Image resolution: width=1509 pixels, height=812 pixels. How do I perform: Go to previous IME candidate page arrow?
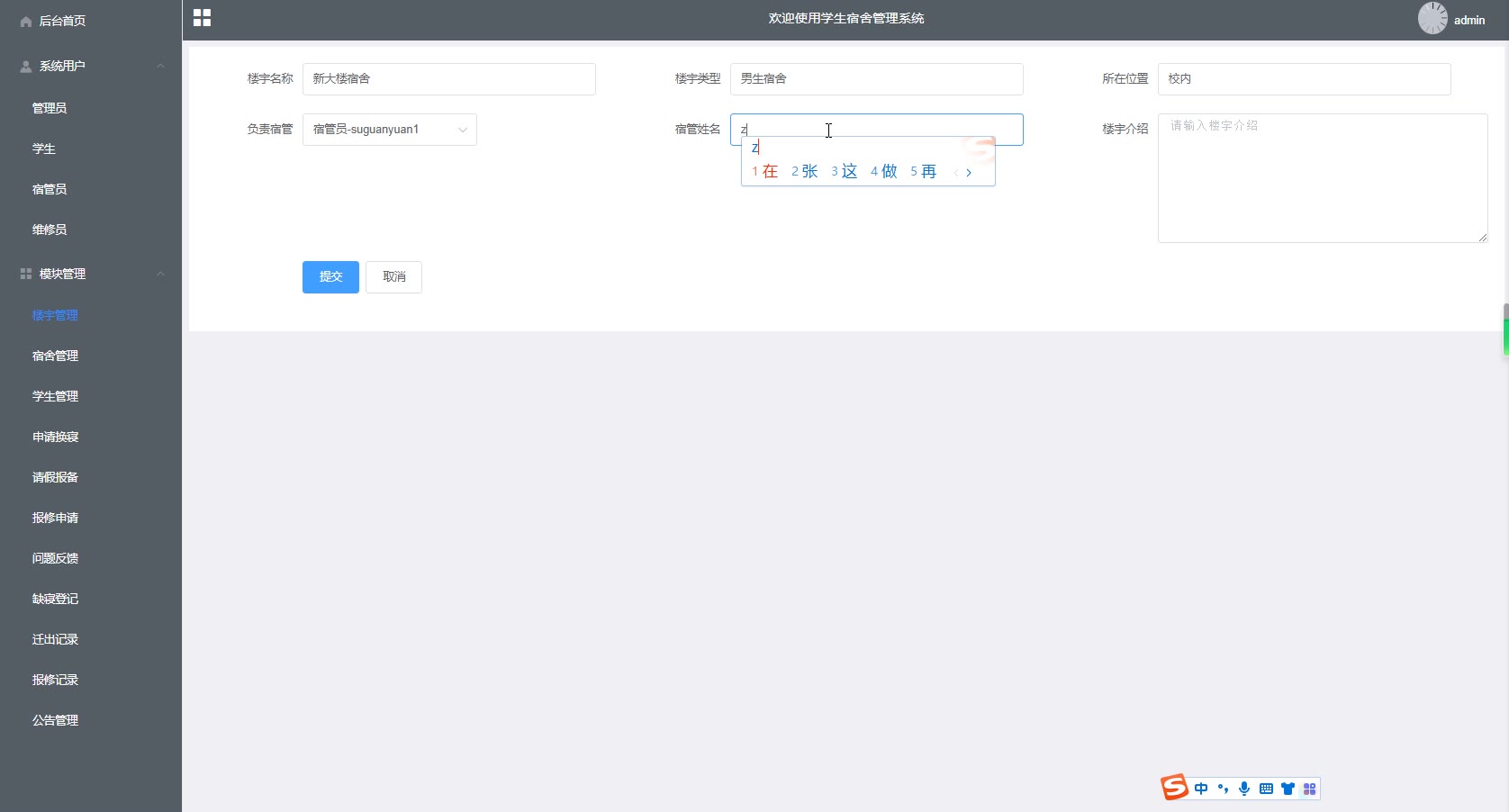pyautogui.click(x=956, y=172)
